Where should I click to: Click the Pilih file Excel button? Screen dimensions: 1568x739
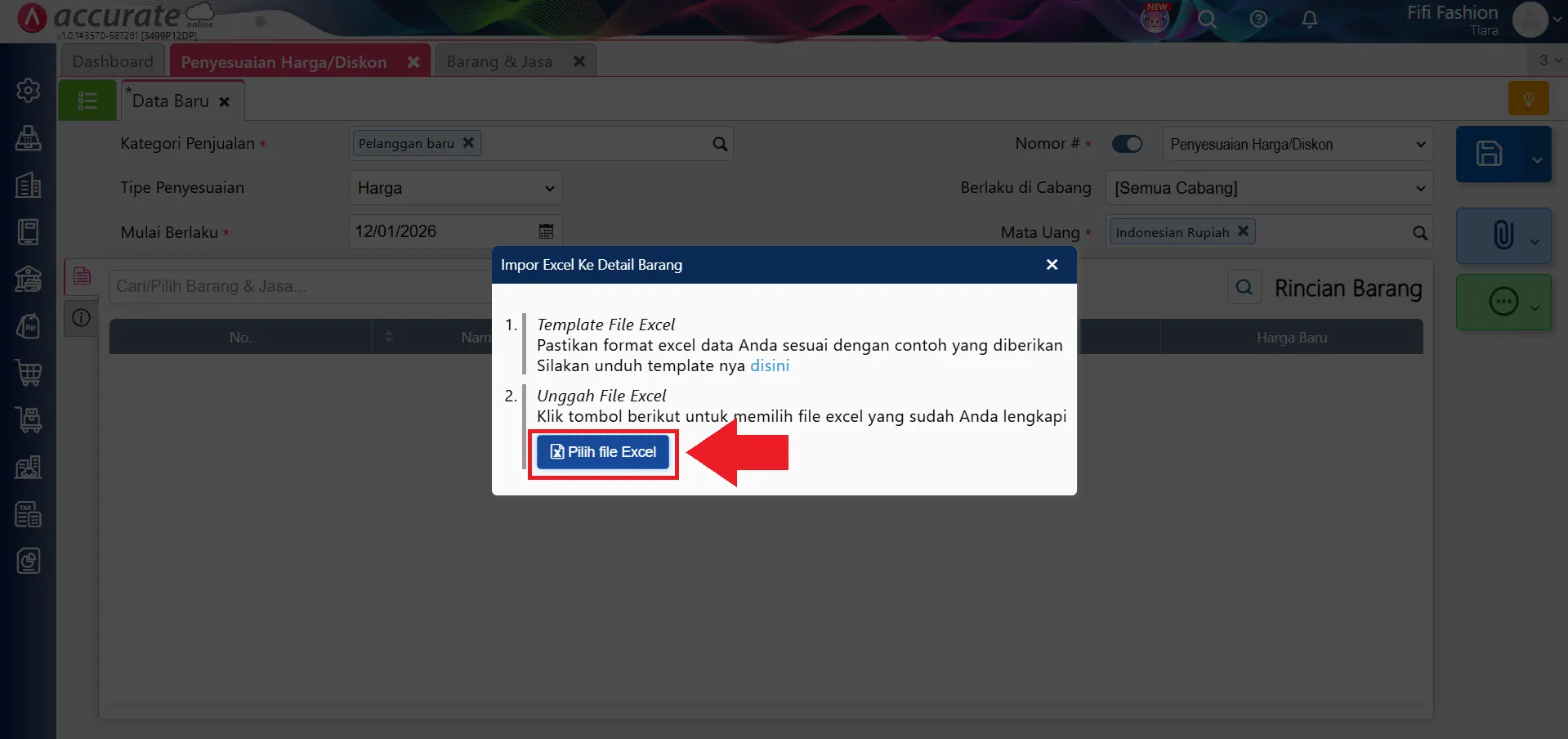click(x=603, y=452)
